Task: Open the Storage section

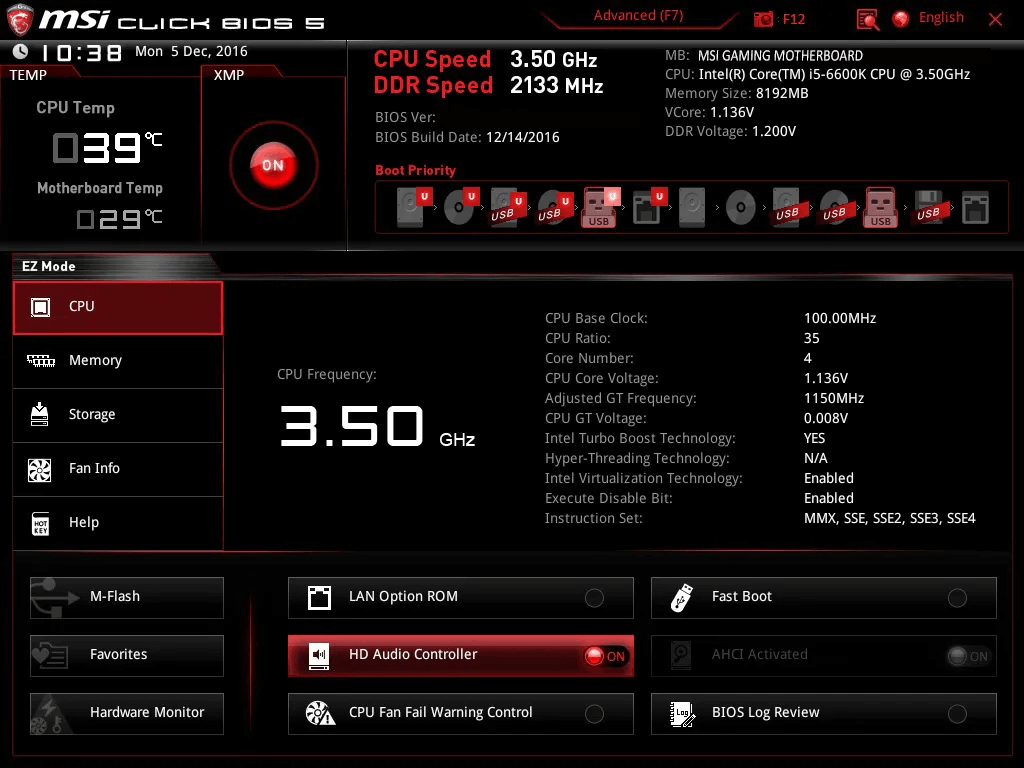Action: (x=92, y=415)
